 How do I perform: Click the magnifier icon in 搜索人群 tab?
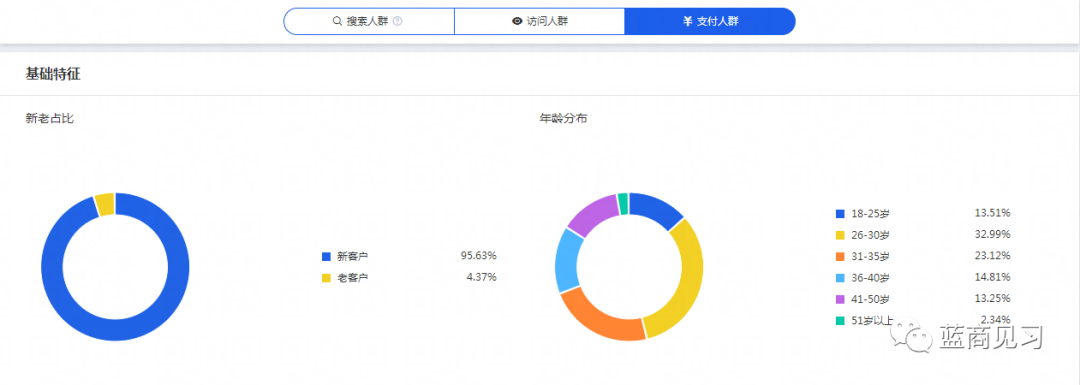coord(338,21)
